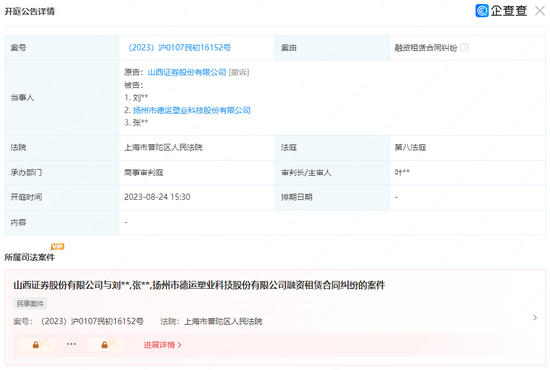Image resolution: width=550 pixels, height=370 pixels.
Task: Select hearing time 2023-08-24 15:30
Action: coord(157,197)
